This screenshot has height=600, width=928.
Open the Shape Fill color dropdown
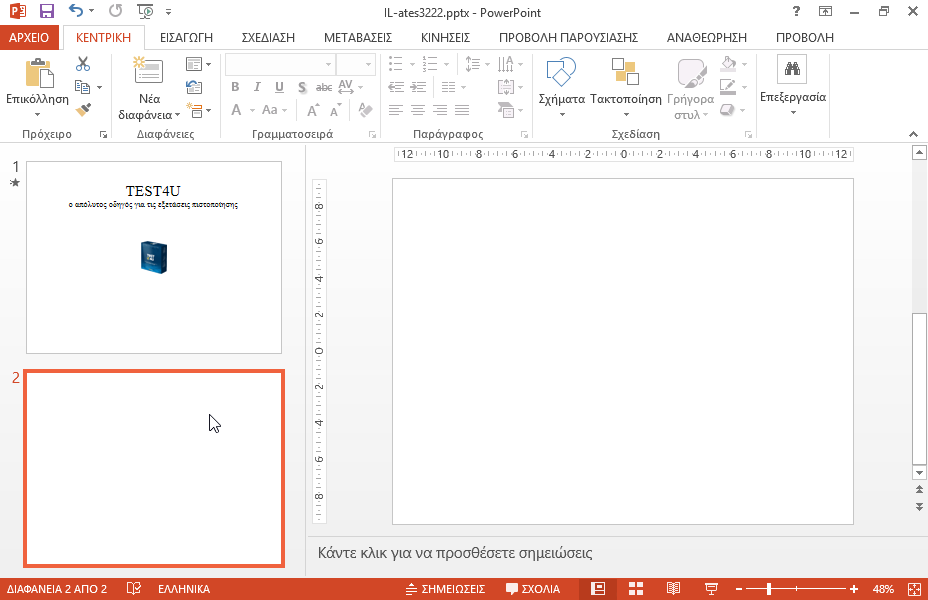click(x=745, y=64)
